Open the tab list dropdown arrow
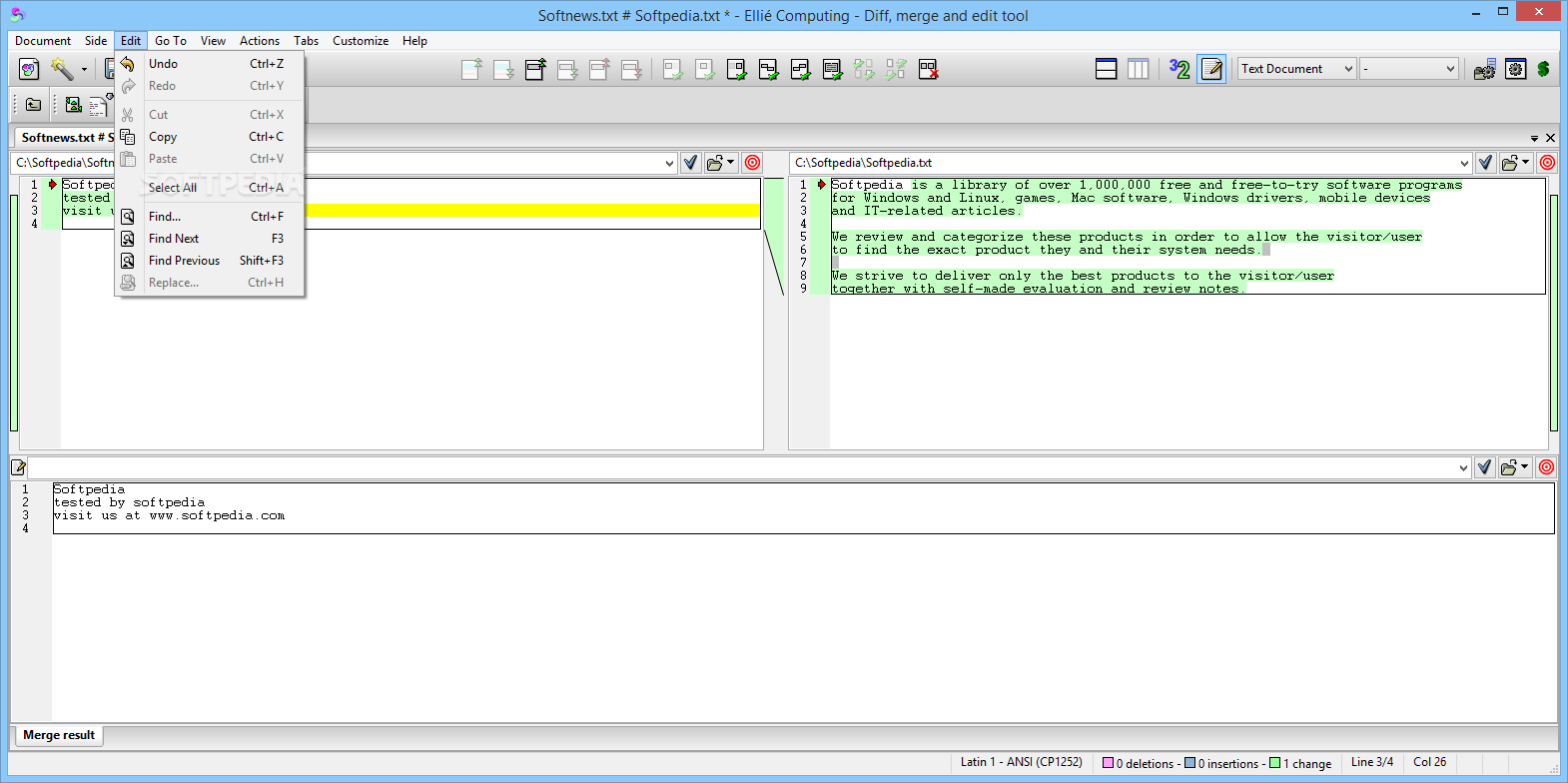 coord(1534,138)
